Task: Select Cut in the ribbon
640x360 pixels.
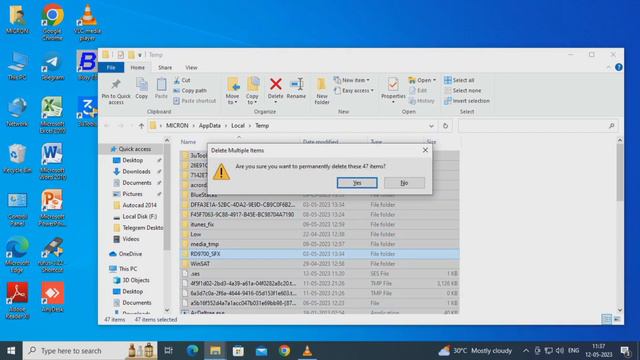Action: pos(182,80)
